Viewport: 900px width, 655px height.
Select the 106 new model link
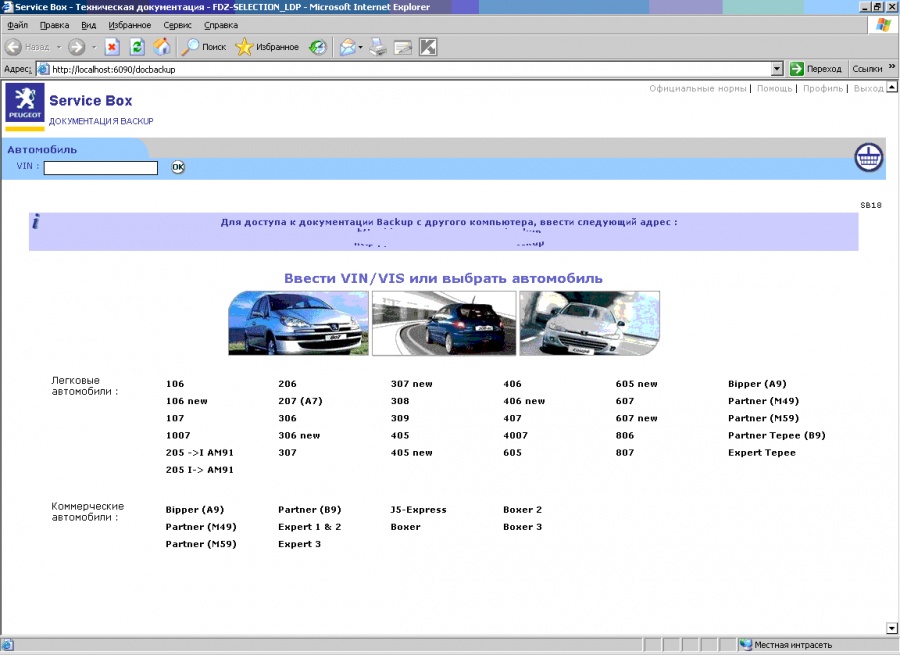(187, 401)
